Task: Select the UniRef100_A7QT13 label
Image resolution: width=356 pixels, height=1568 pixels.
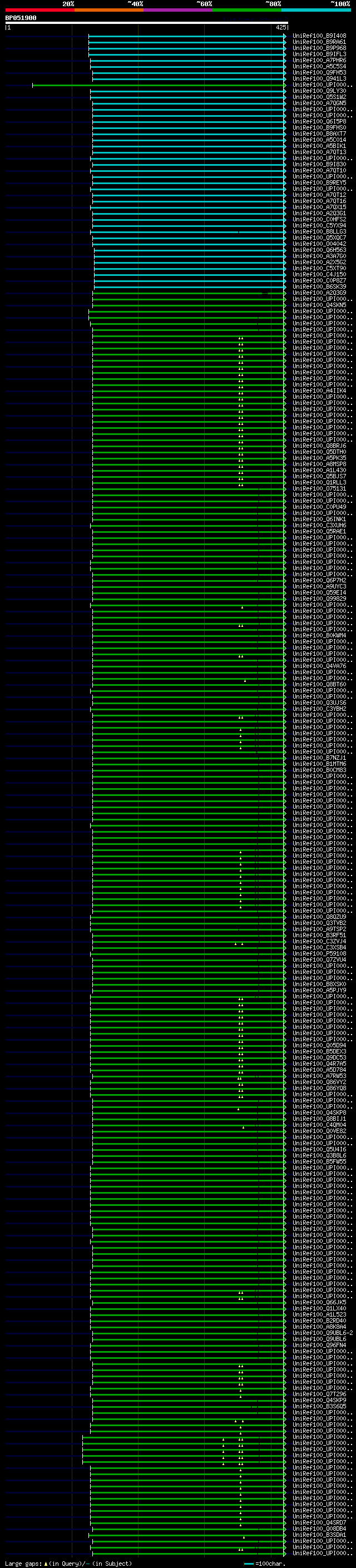Action: point(319,152)
